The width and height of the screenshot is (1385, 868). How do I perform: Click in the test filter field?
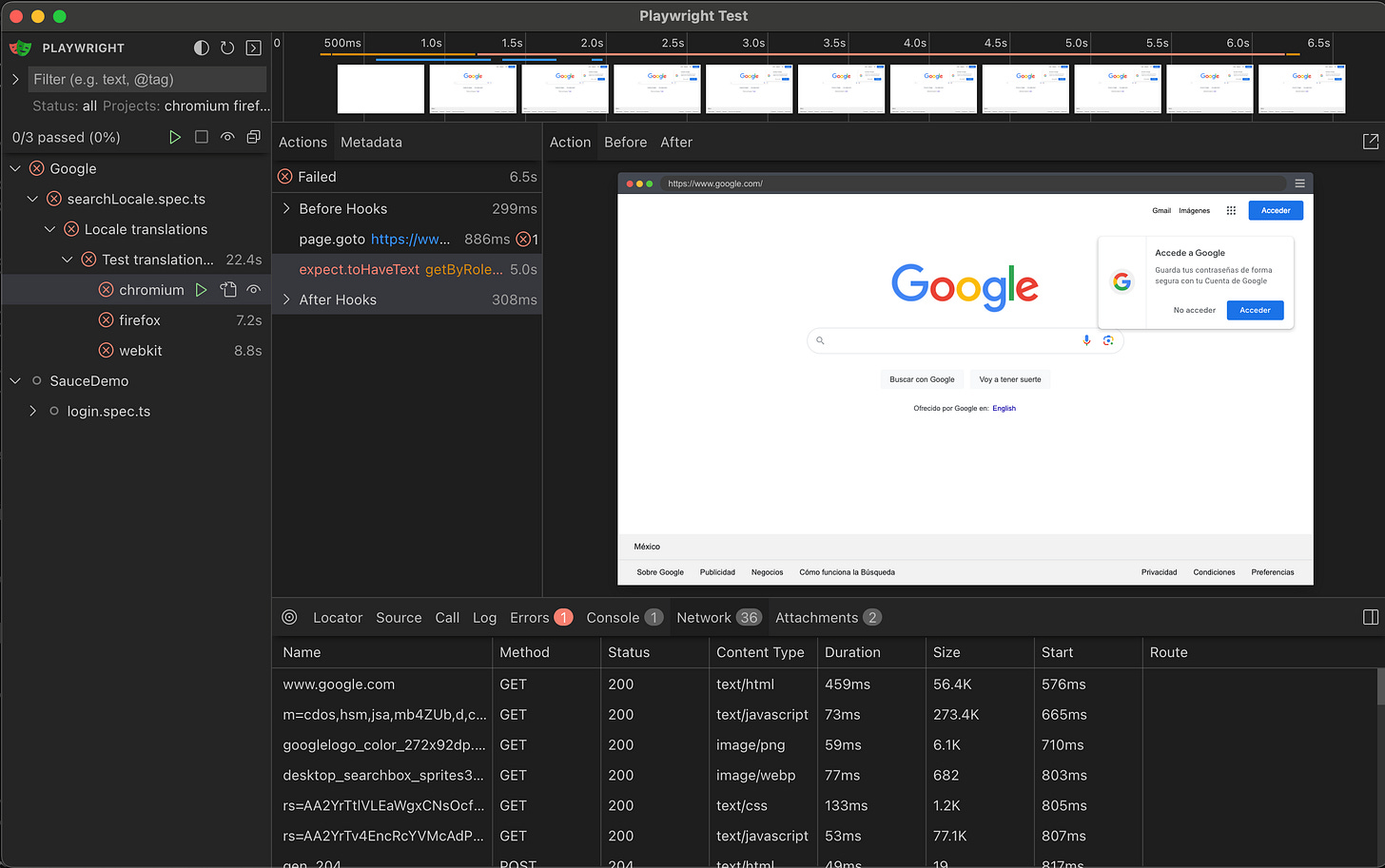tap(146, 79)
